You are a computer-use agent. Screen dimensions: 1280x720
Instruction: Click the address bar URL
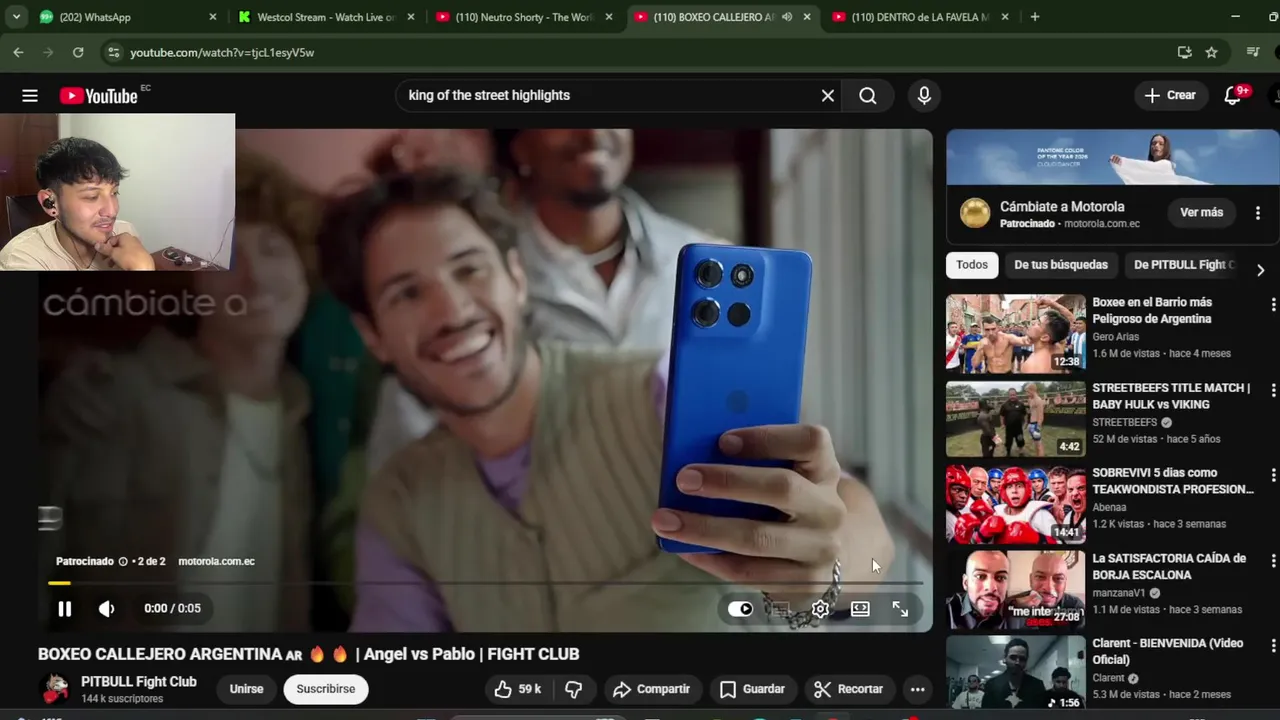[x=222, y=52]
